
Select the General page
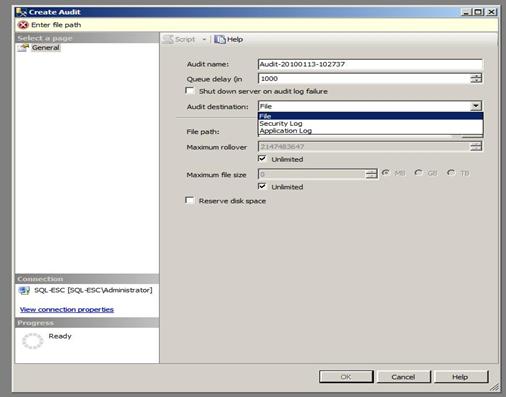46,48
